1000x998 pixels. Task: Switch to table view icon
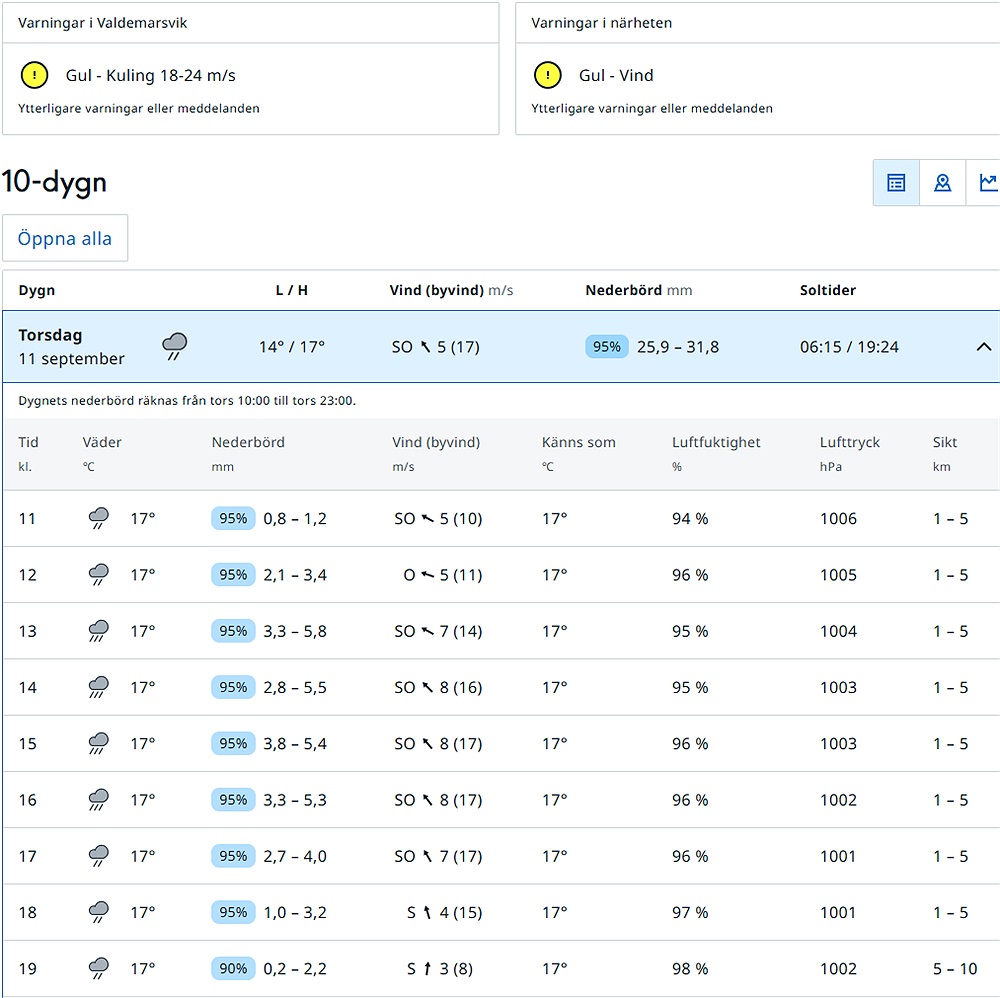(x=896, y=183)
